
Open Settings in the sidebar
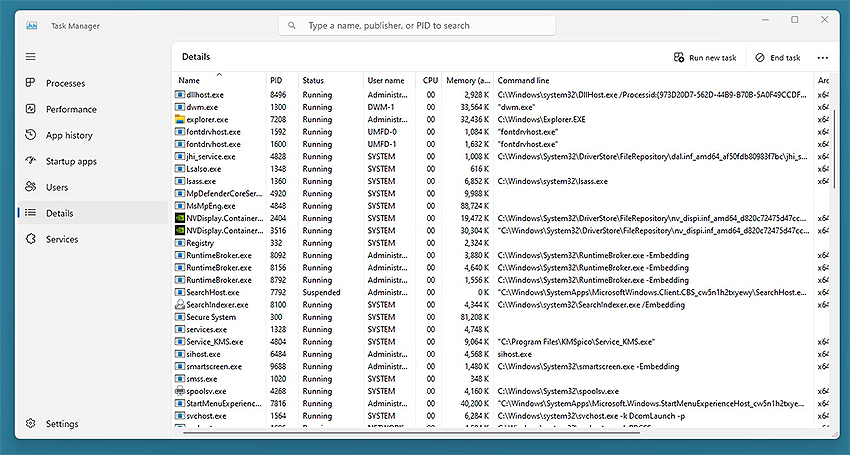pos(93,424)
